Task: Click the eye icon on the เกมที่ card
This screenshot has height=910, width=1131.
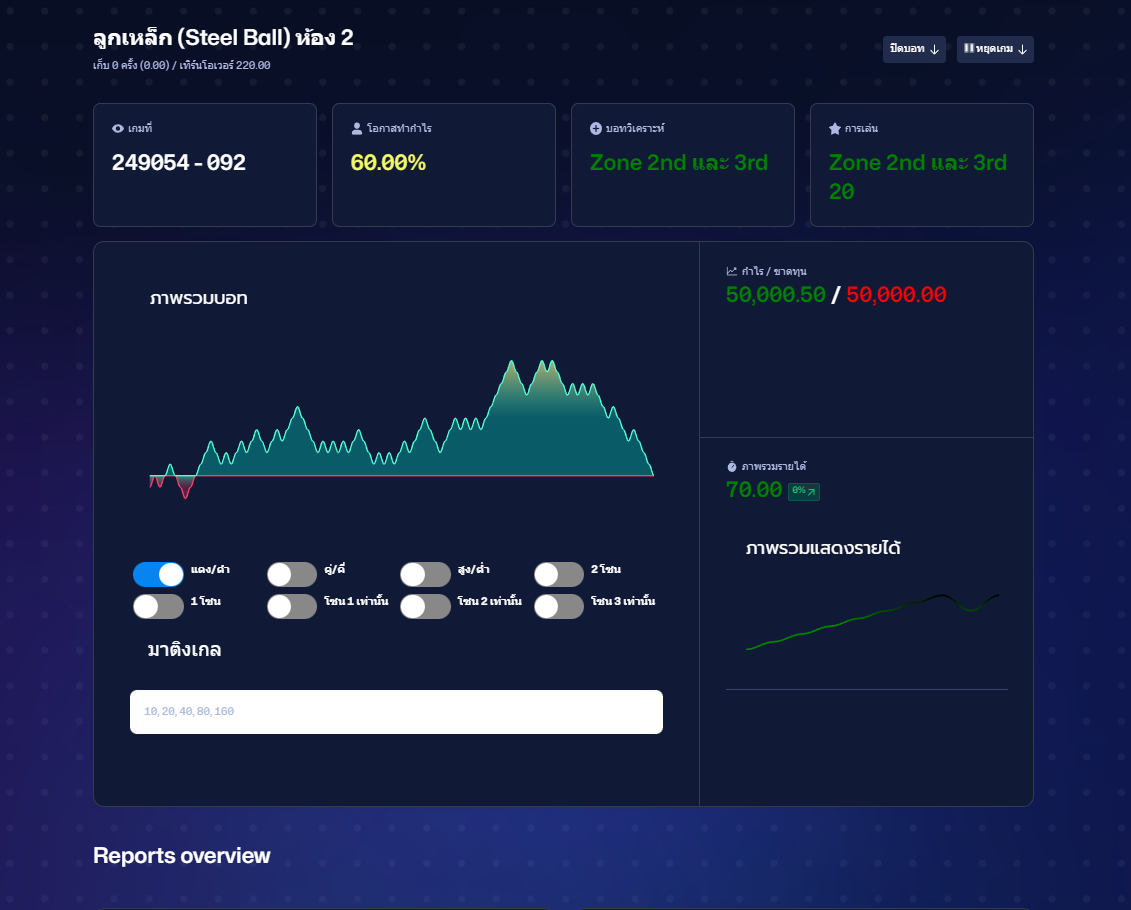Action: click(120, 128)
